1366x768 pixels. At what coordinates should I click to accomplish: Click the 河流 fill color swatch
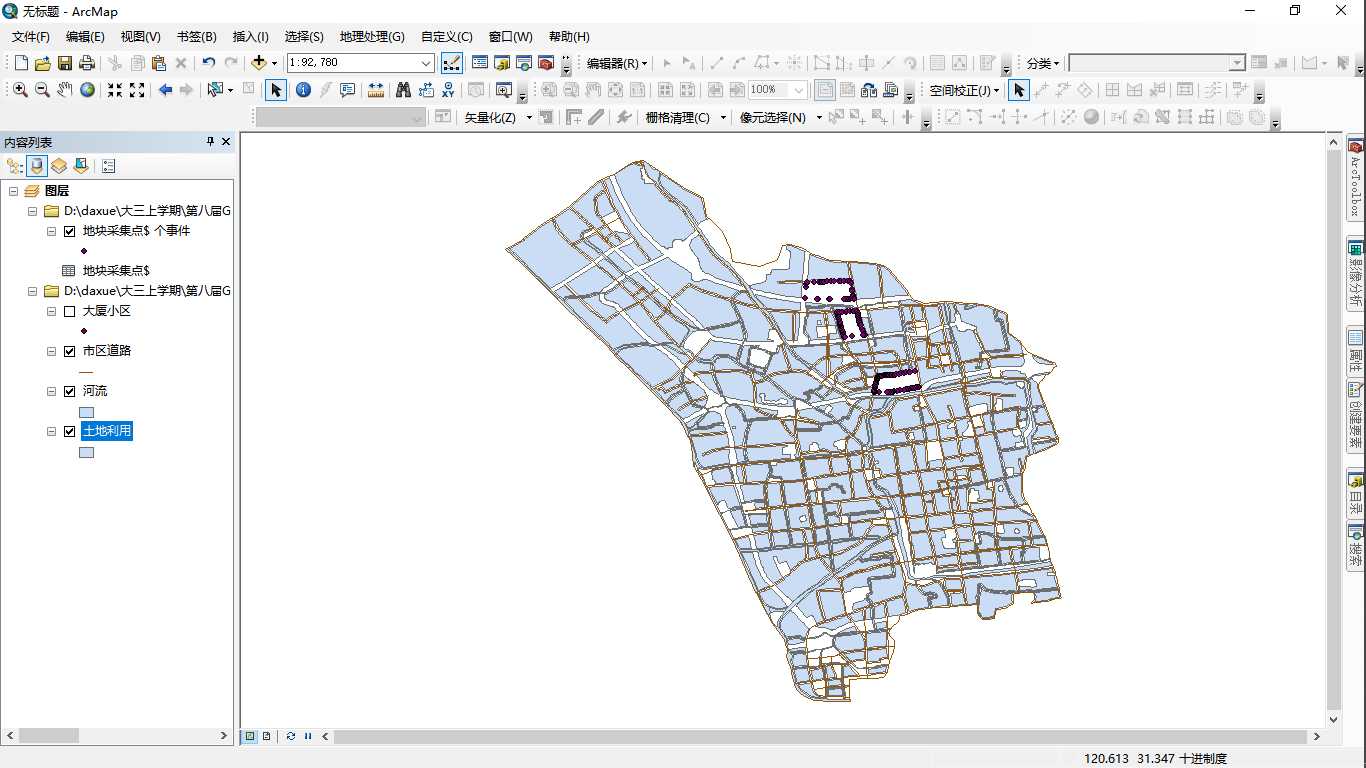(x=86, y=412)
